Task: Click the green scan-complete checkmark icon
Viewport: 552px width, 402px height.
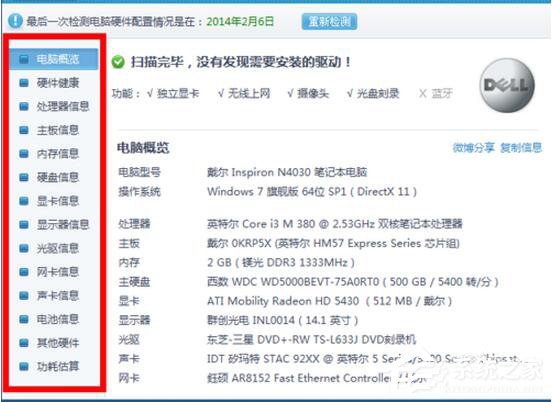Action: [118, 62]
